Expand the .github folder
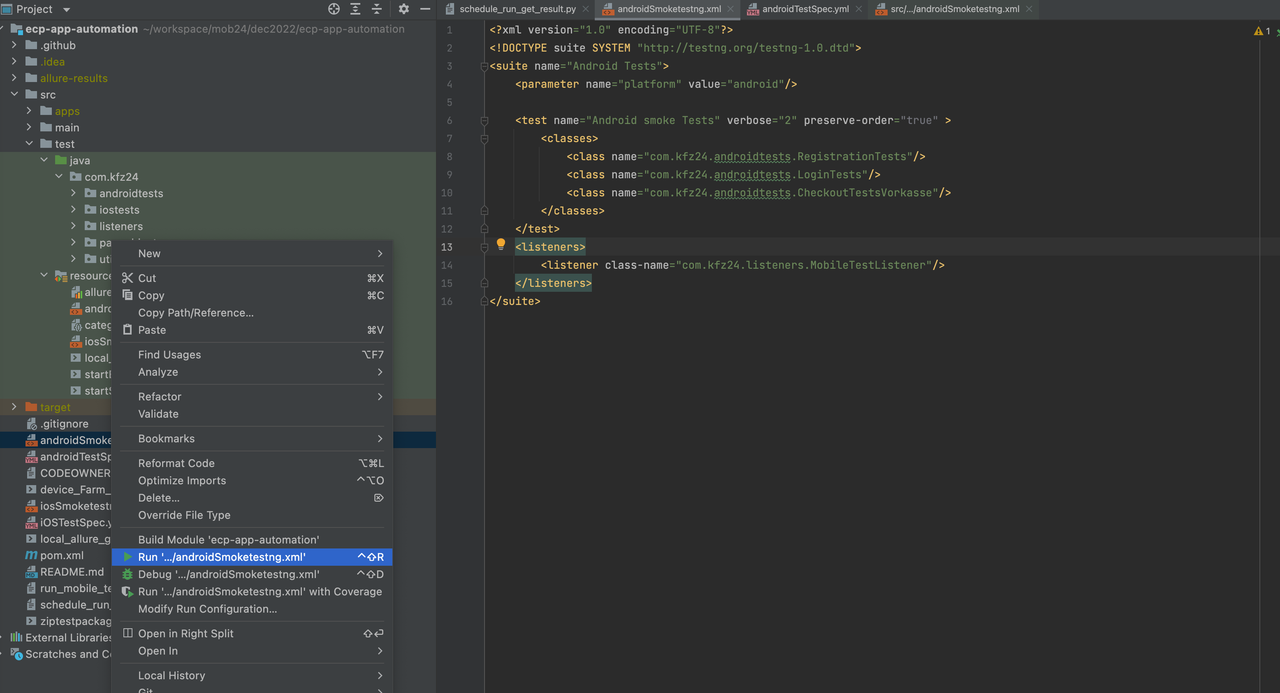1280x693 pixels. [14, 45]
